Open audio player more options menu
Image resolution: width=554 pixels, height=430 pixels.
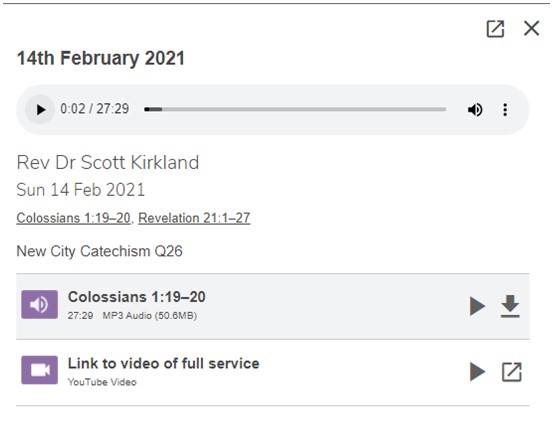pos(505,110)
